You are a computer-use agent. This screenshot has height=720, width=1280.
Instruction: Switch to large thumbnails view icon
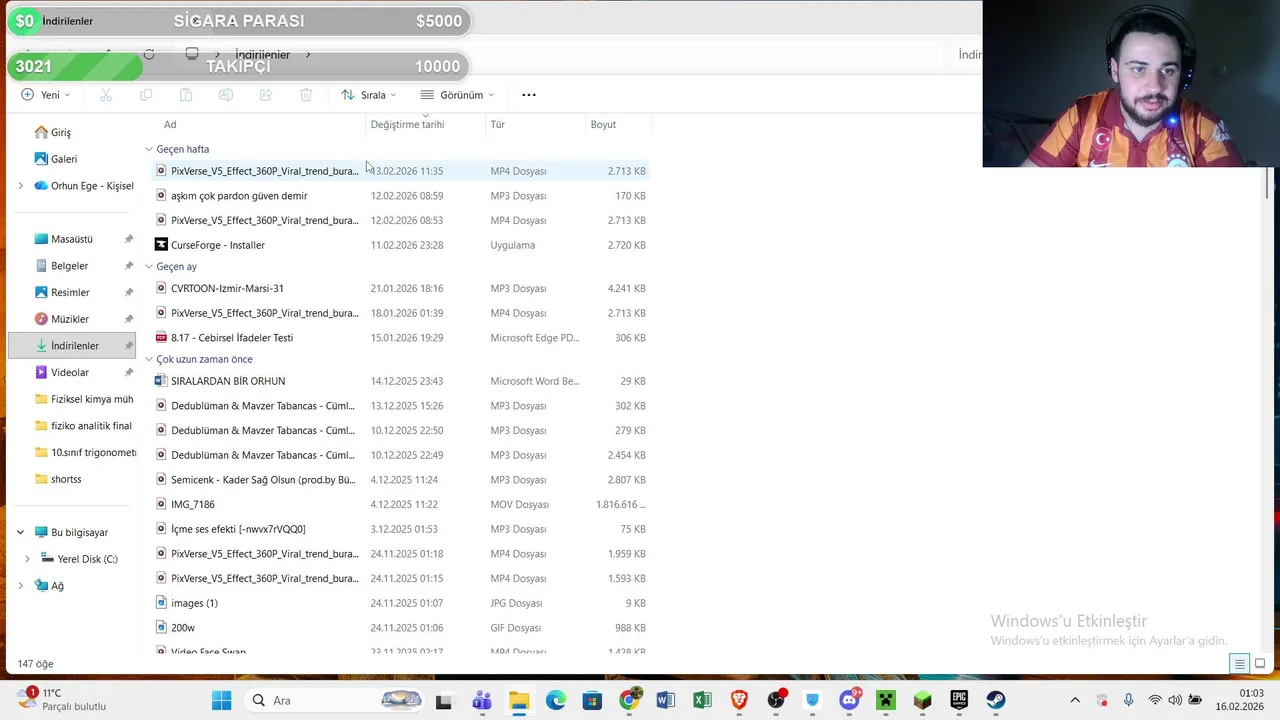tap(1260, 664)
